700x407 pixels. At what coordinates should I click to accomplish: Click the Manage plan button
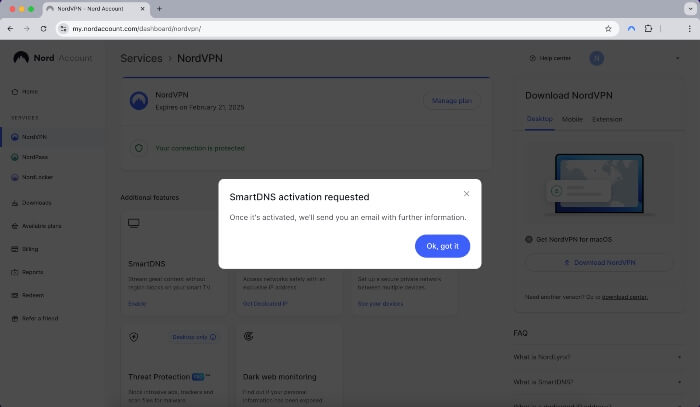tap(451, 101)
